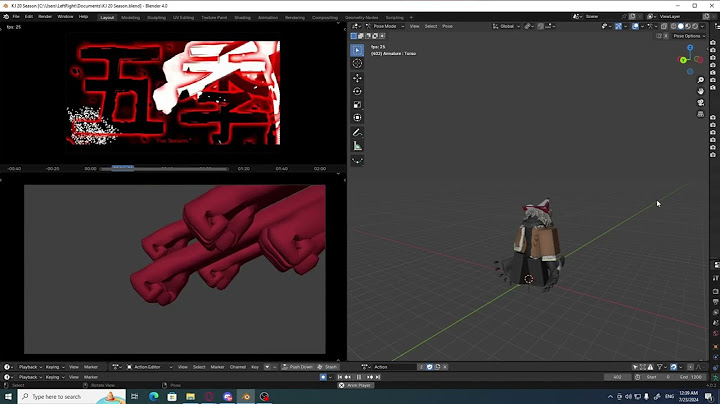Expand viewport shading options arrow
720x404 pixels.
(702, 26)
